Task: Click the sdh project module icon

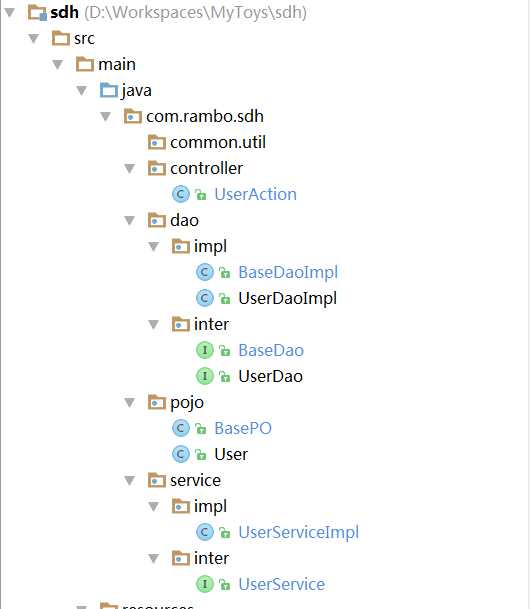Action: pyautogui.click(x=38, y=12)
